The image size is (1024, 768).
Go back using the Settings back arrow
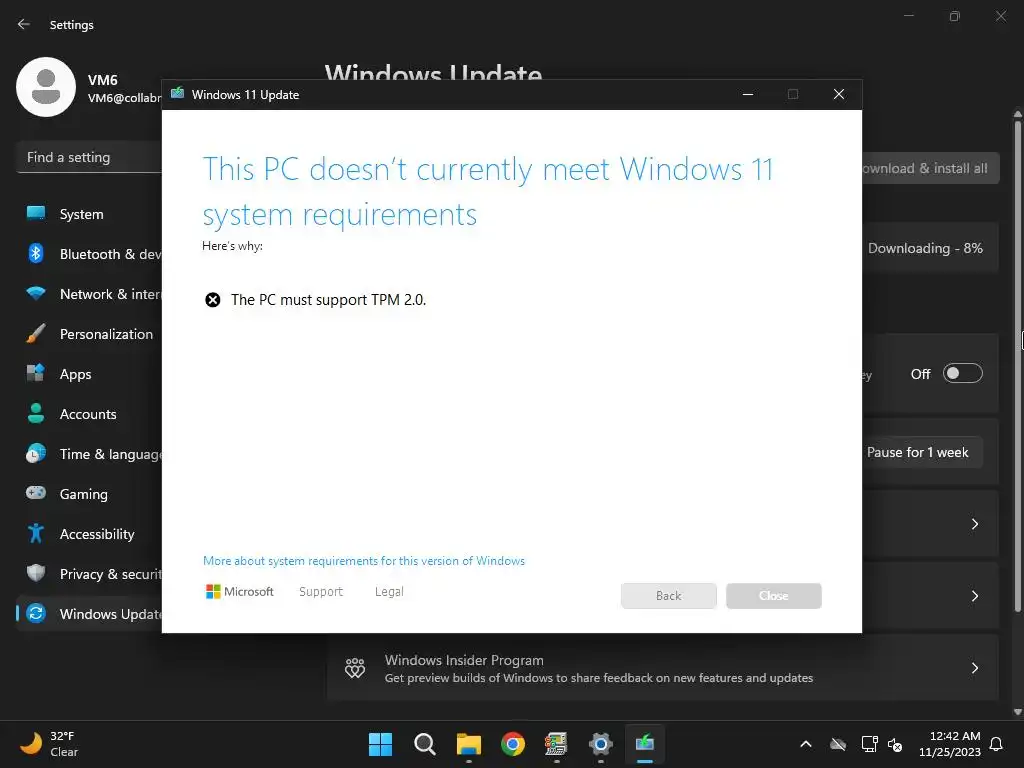(x=24, y=24)
